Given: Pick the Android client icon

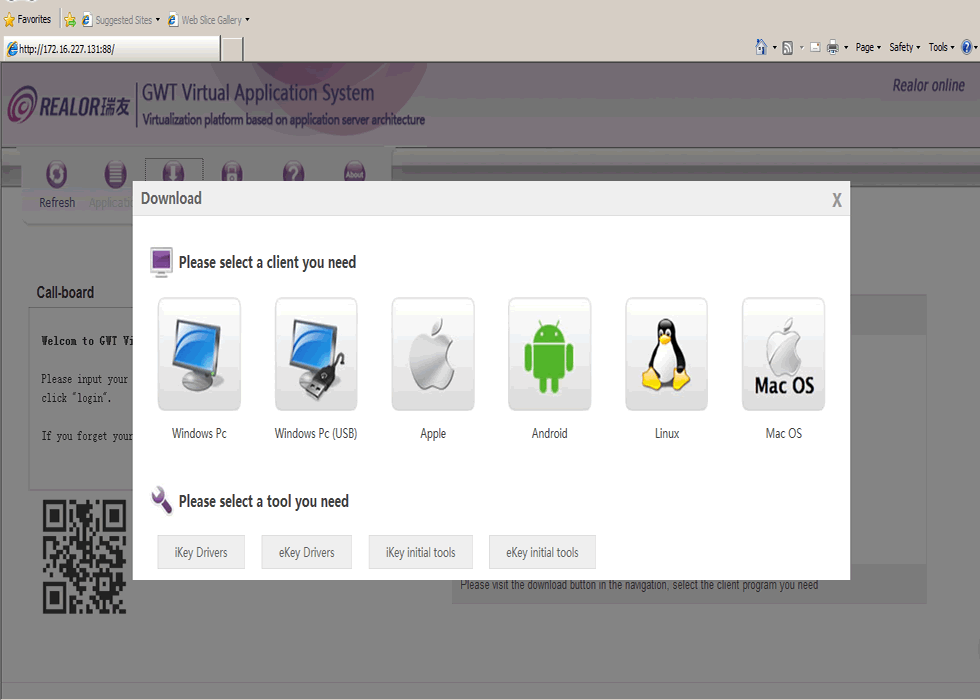Looking at the screenshot, I should click(x=549, y=354).
